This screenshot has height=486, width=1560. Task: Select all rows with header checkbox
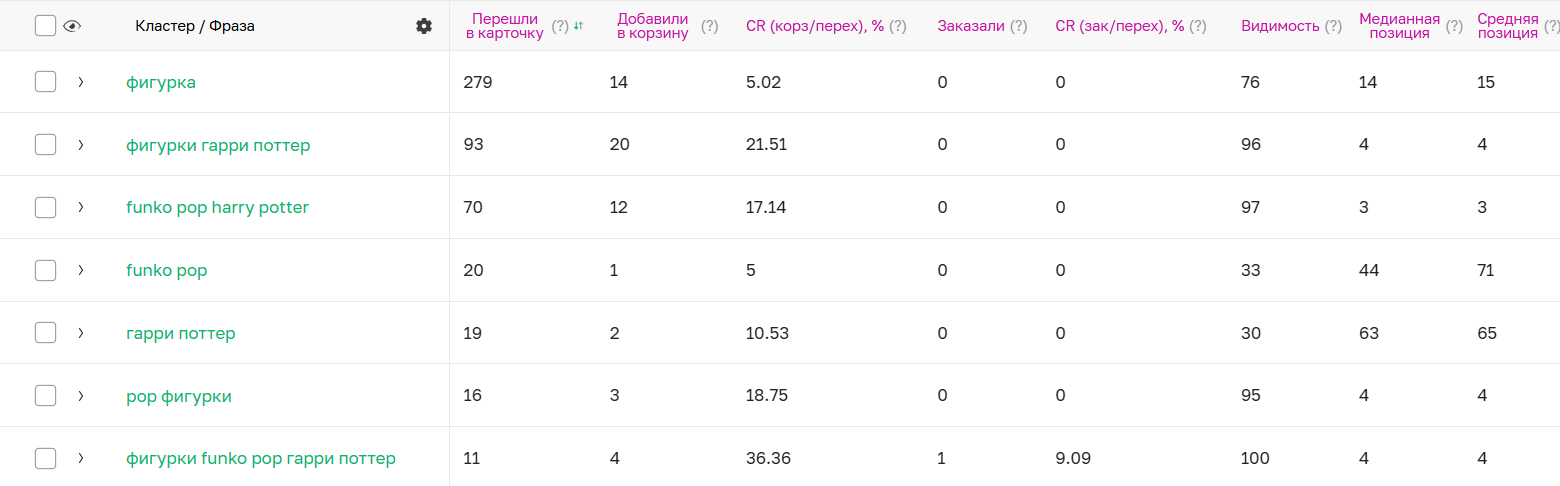(45, 26)
